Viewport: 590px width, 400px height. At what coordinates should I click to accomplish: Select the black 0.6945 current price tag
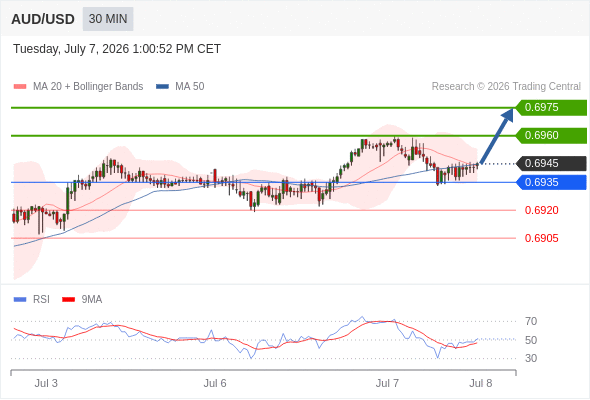(551, 164)
